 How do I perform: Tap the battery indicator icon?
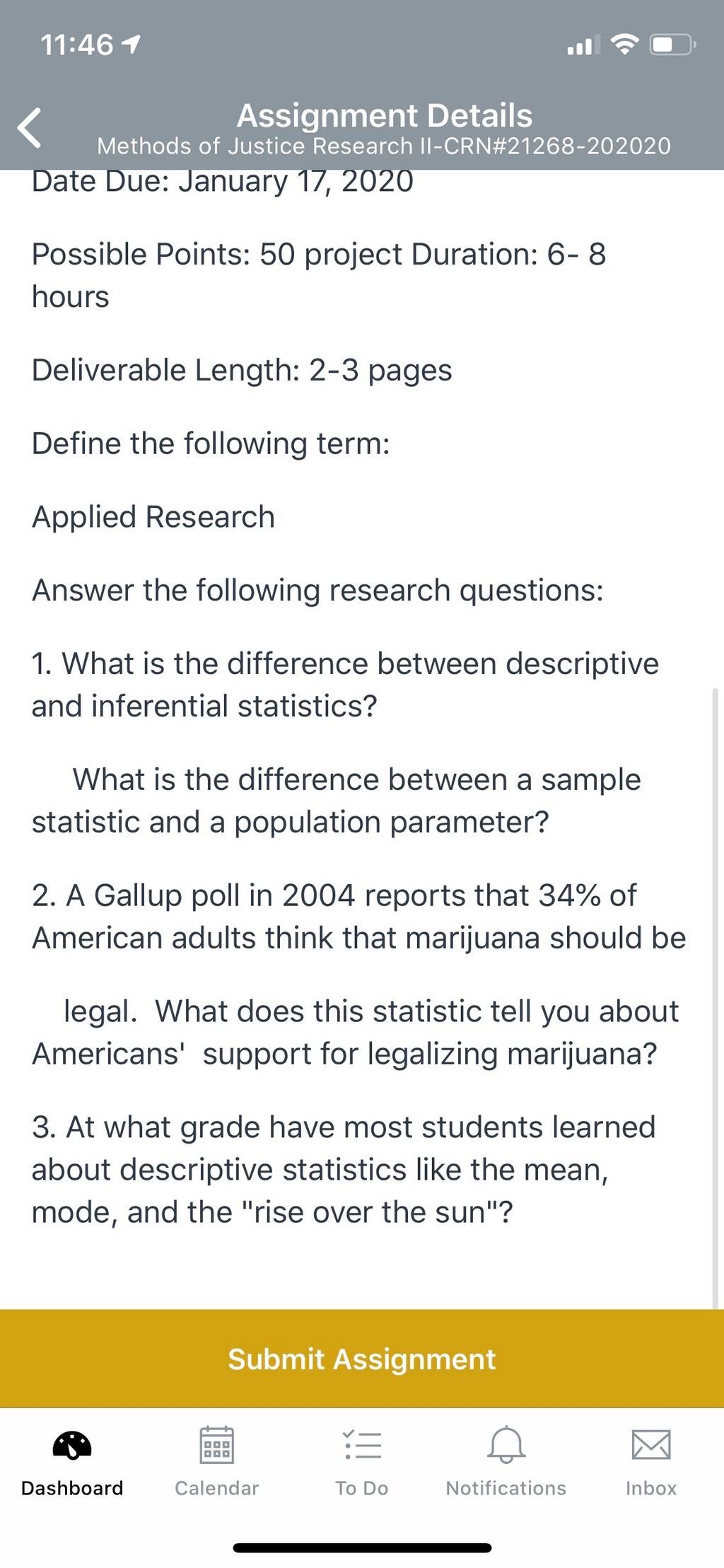[673, 45]
